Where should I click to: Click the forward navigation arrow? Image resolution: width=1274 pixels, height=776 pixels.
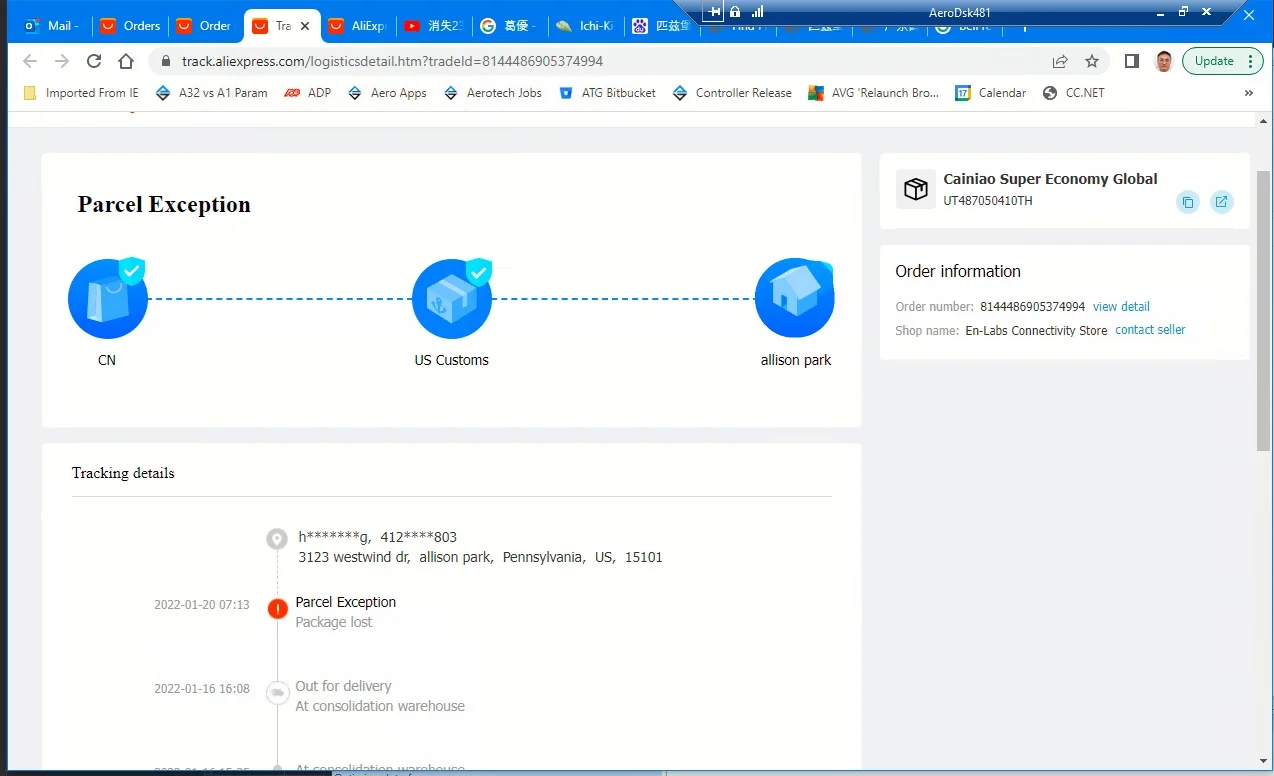tap(62, 61)
